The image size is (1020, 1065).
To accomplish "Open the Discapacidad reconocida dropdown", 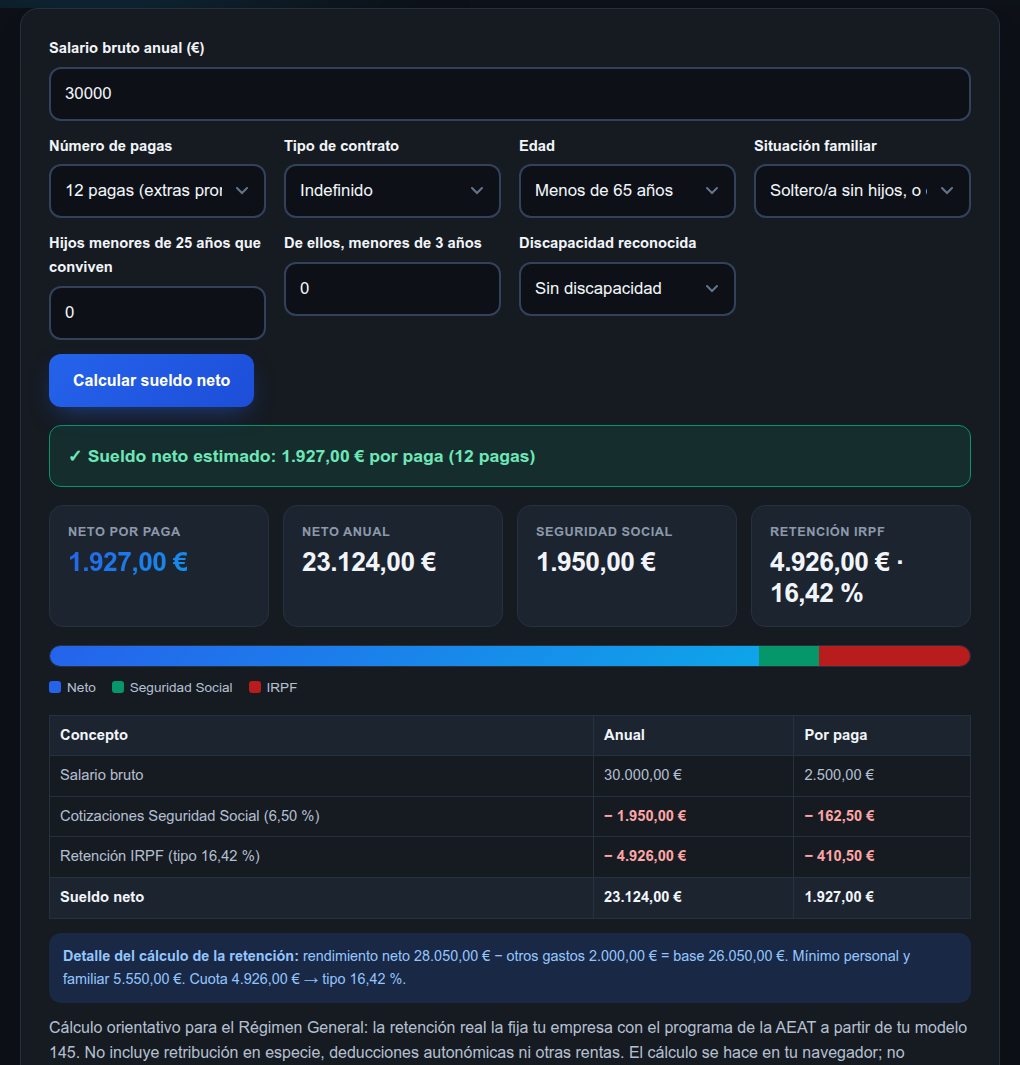I will (x=627, y=289).
